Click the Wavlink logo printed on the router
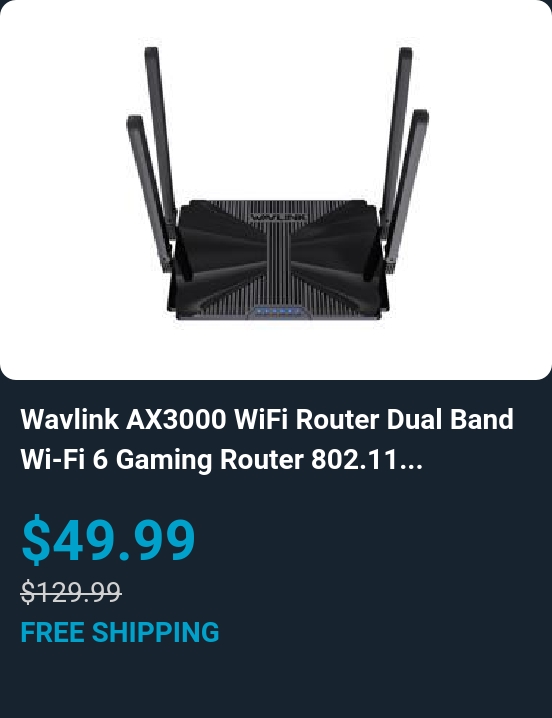Viewport: 552px width, 718px height. click(x=279, y=216)
